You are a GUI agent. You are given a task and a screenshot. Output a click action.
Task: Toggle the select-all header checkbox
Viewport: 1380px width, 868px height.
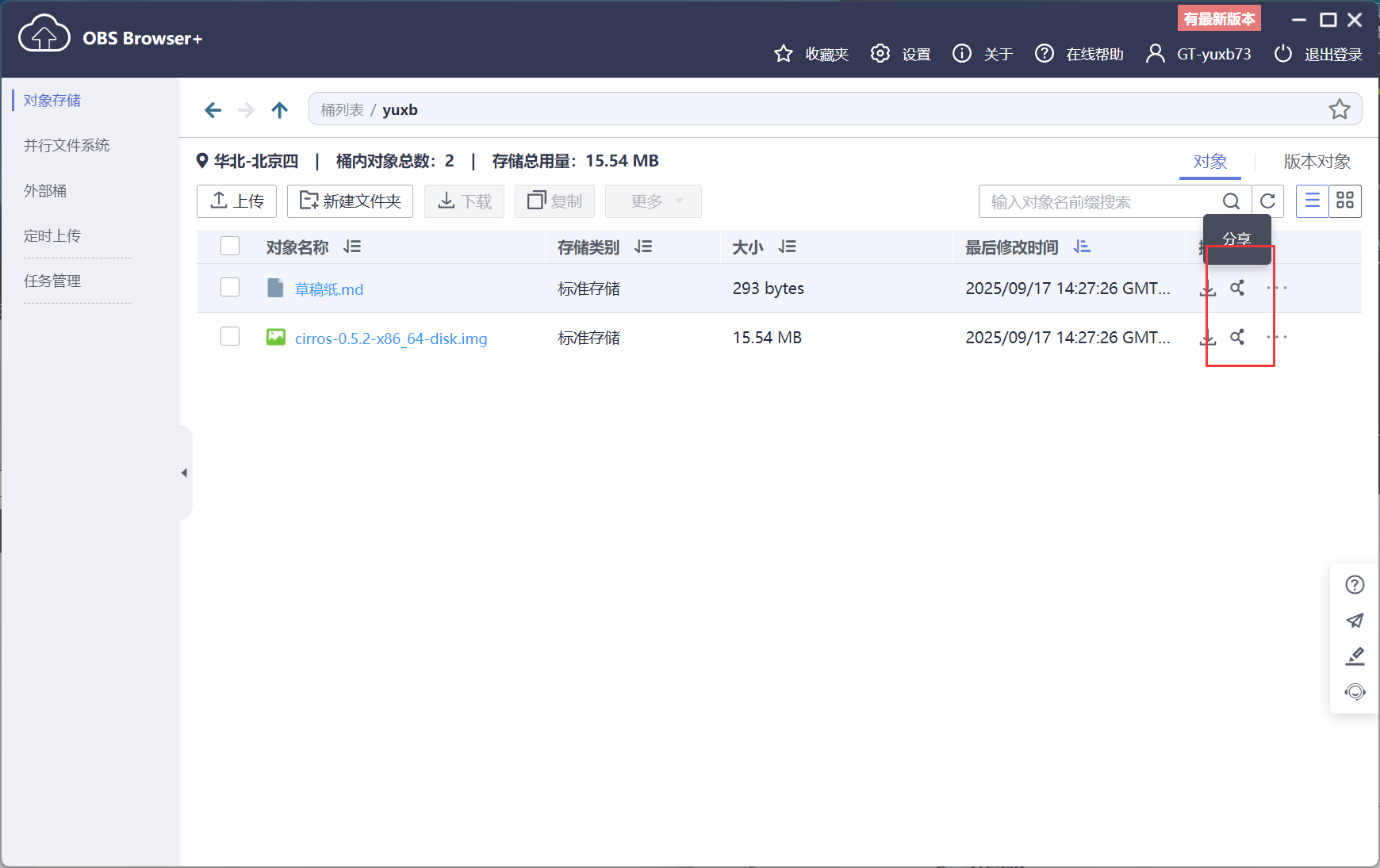[x=230, y=247]
